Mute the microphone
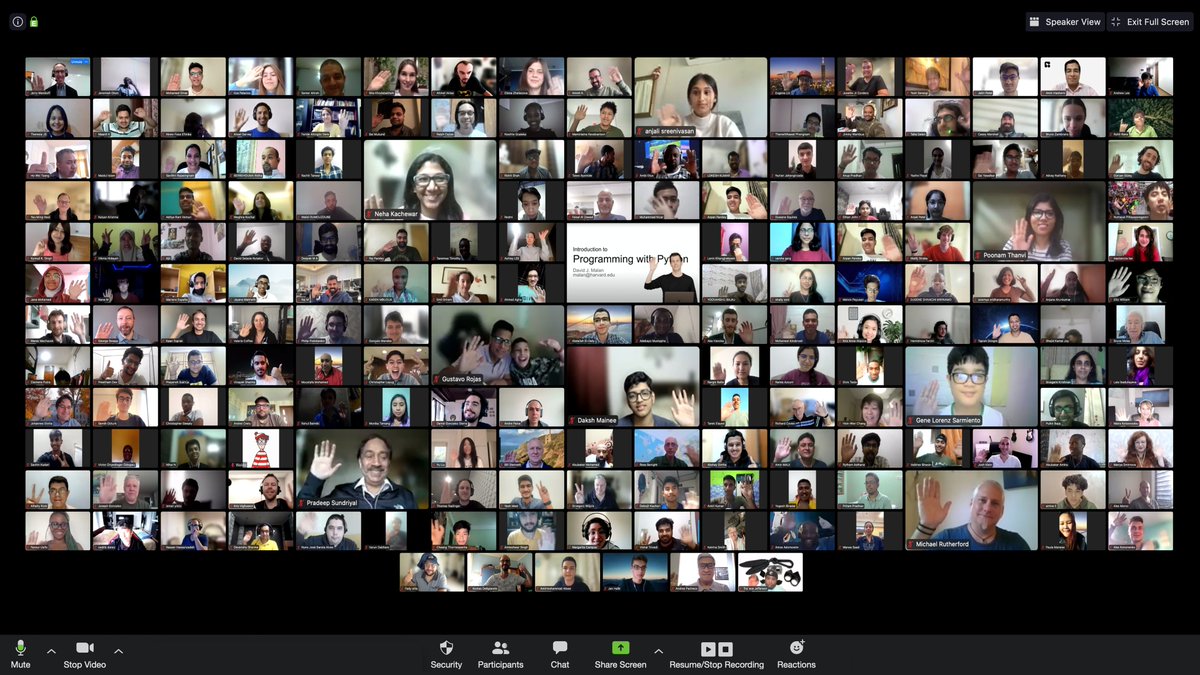 click(20, 654)
